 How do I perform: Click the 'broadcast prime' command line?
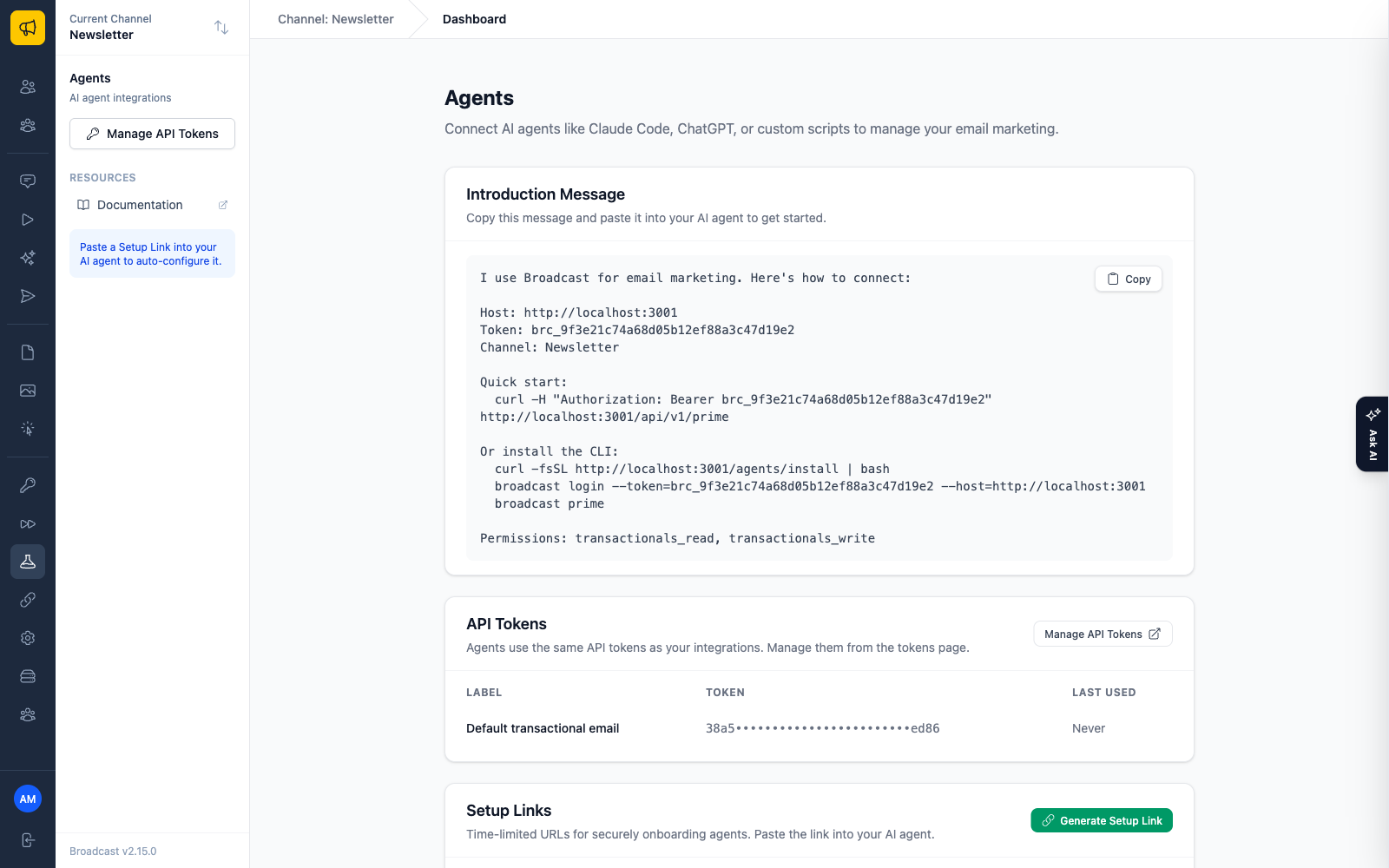tap(550, 503)
